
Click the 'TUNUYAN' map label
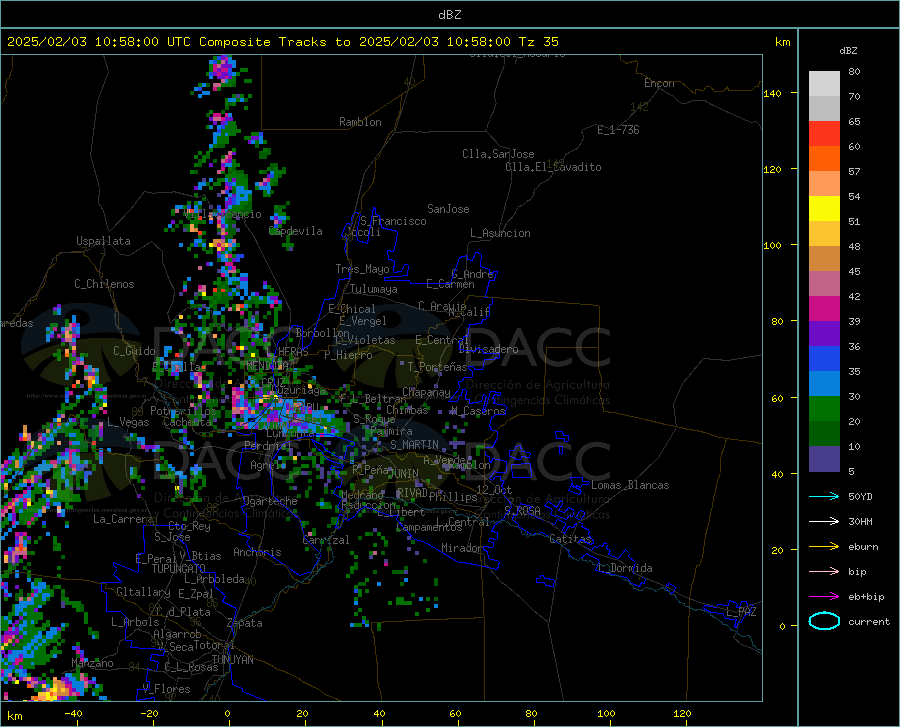[232, 660]
